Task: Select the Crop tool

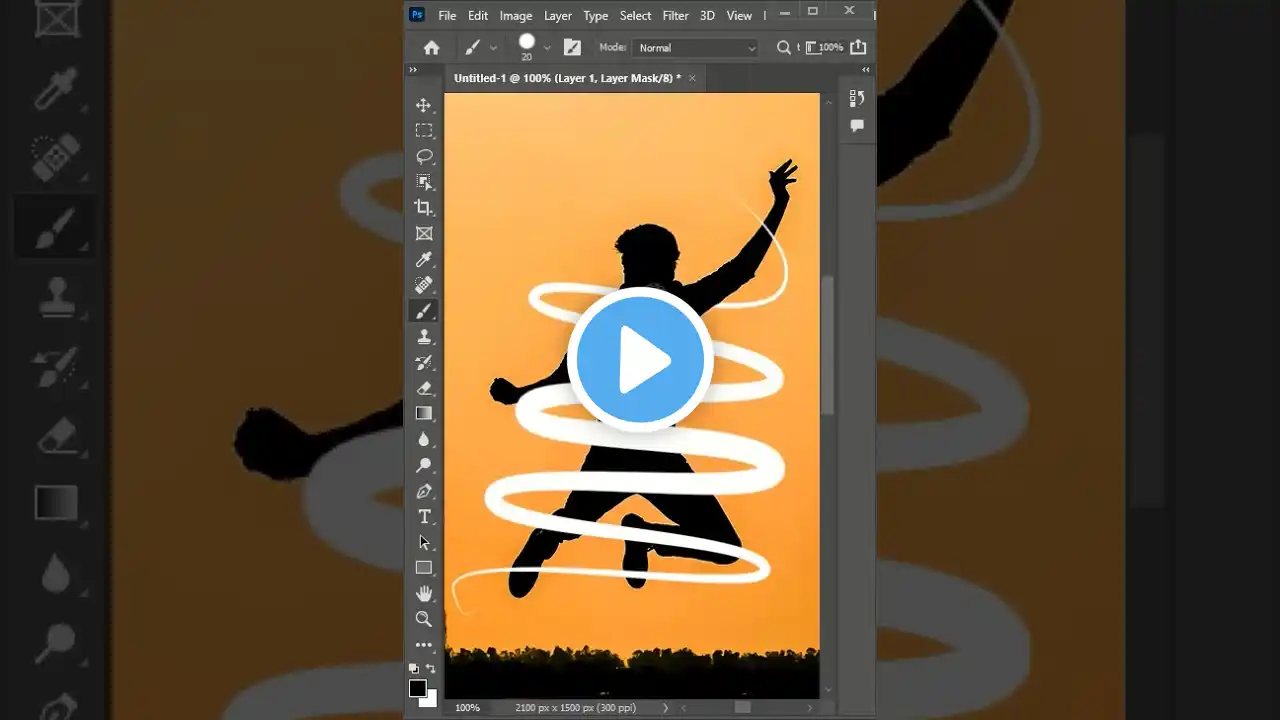Action: [x=424, y=208]
